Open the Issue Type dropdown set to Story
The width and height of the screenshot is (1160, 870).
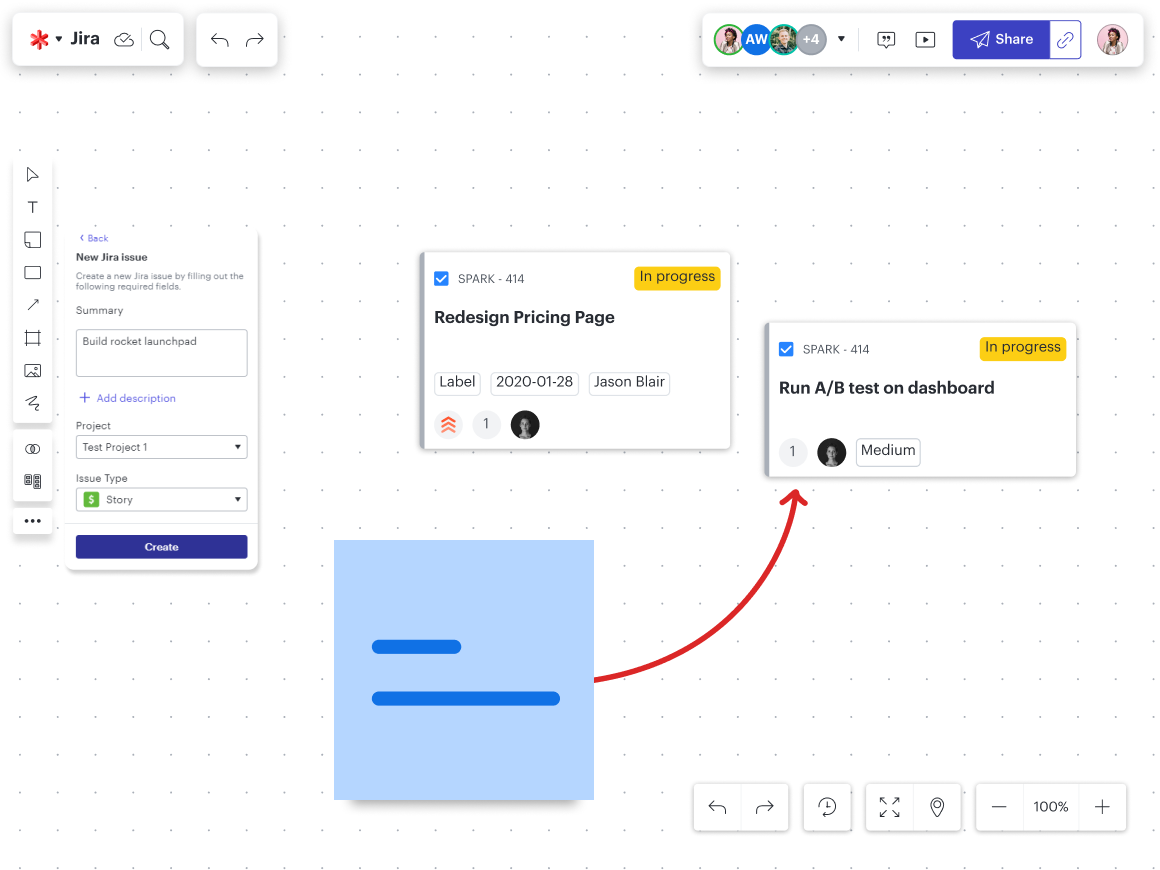pos(161,499)
